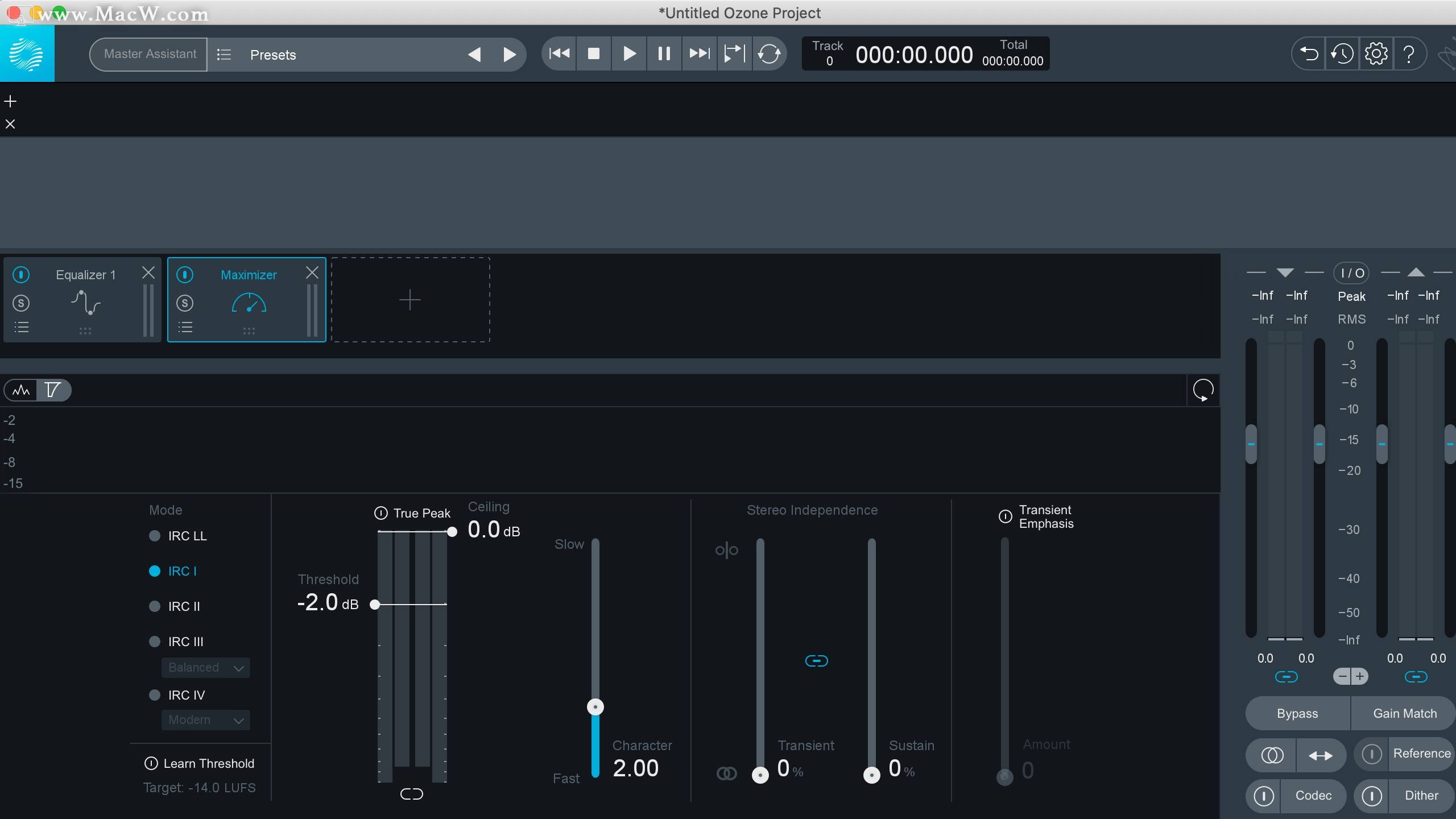Open the Presets menu
Image resolution: width=1456 pixels, height=819 pixels.
point(273,55)
